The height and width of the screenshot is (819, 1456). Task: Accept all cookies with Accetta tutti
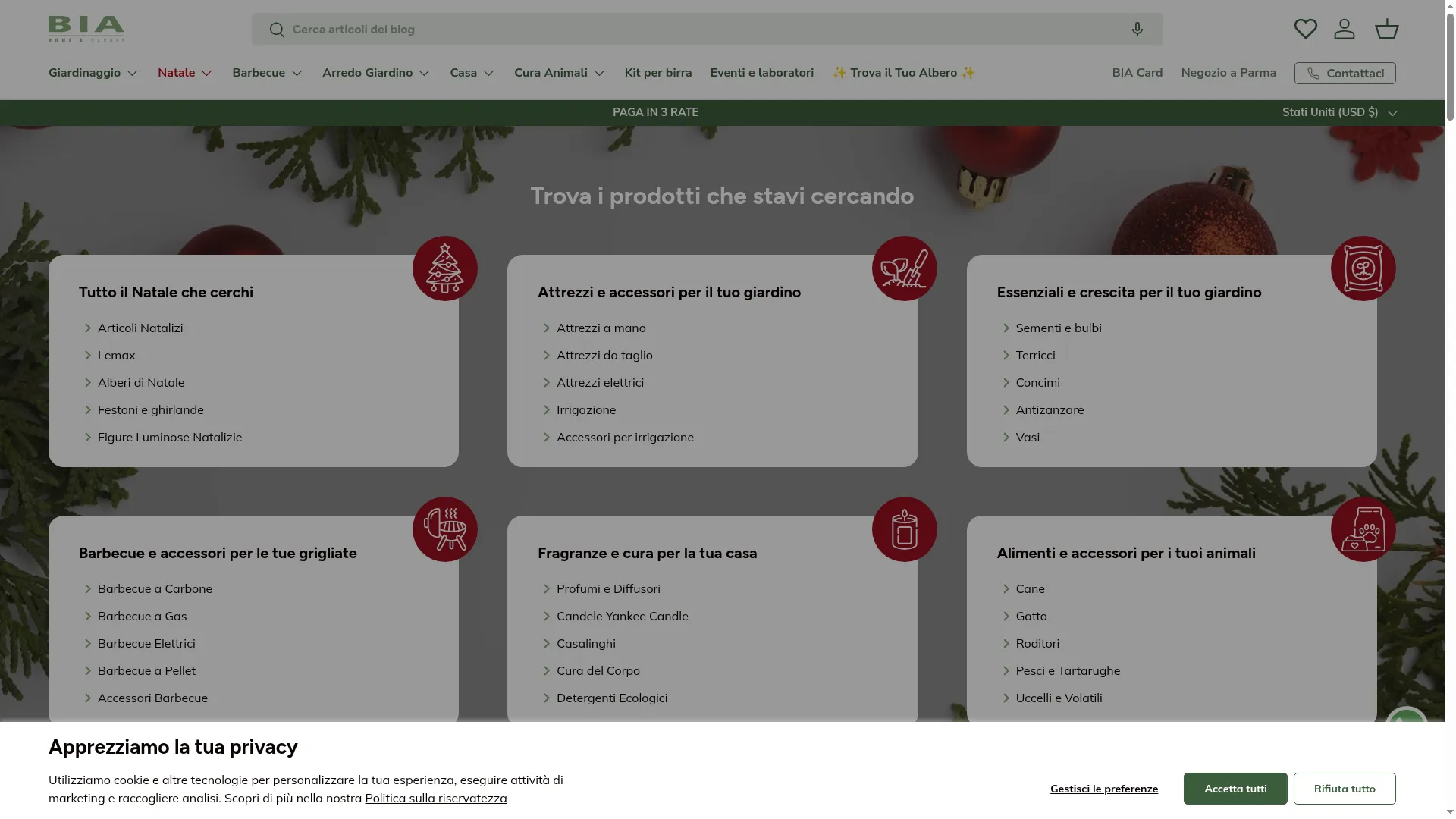pos(1235,789)
